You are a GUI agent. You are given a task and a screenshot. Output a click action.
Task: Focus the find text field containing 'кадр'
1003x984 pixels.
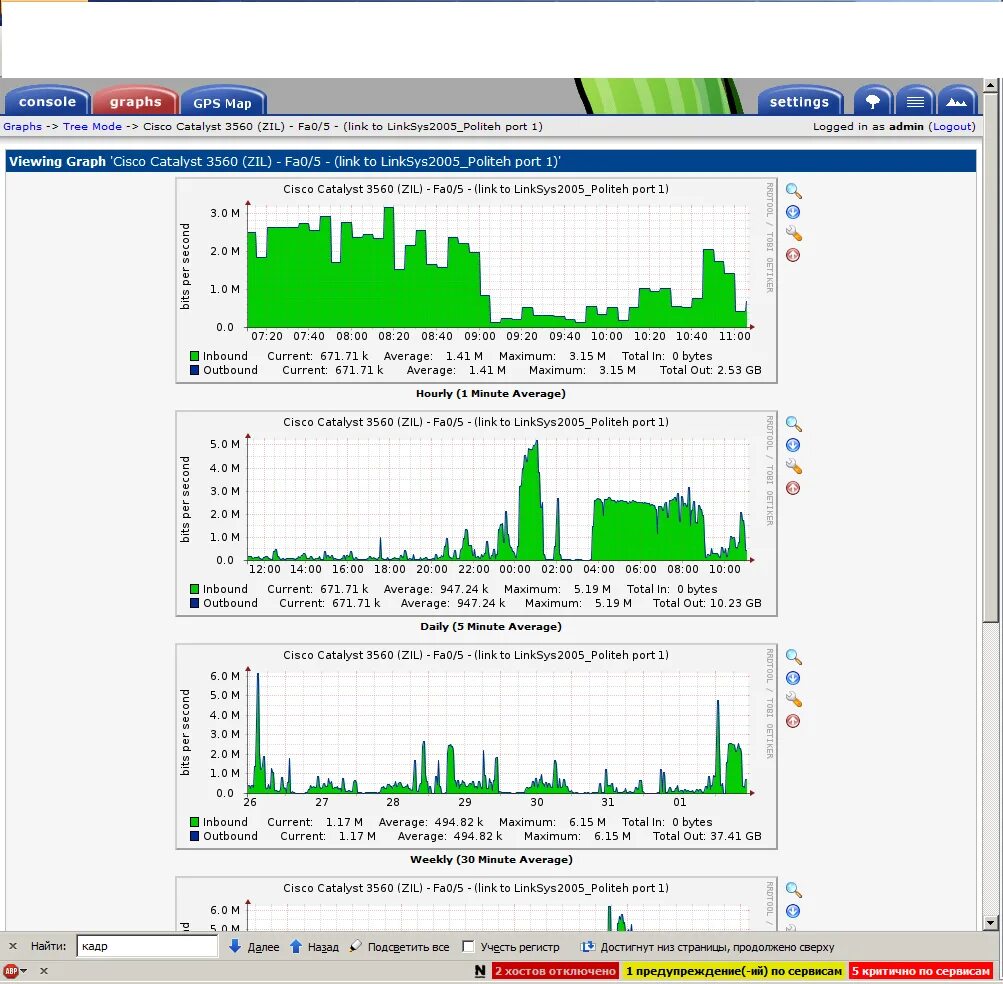tap(147, 946)
